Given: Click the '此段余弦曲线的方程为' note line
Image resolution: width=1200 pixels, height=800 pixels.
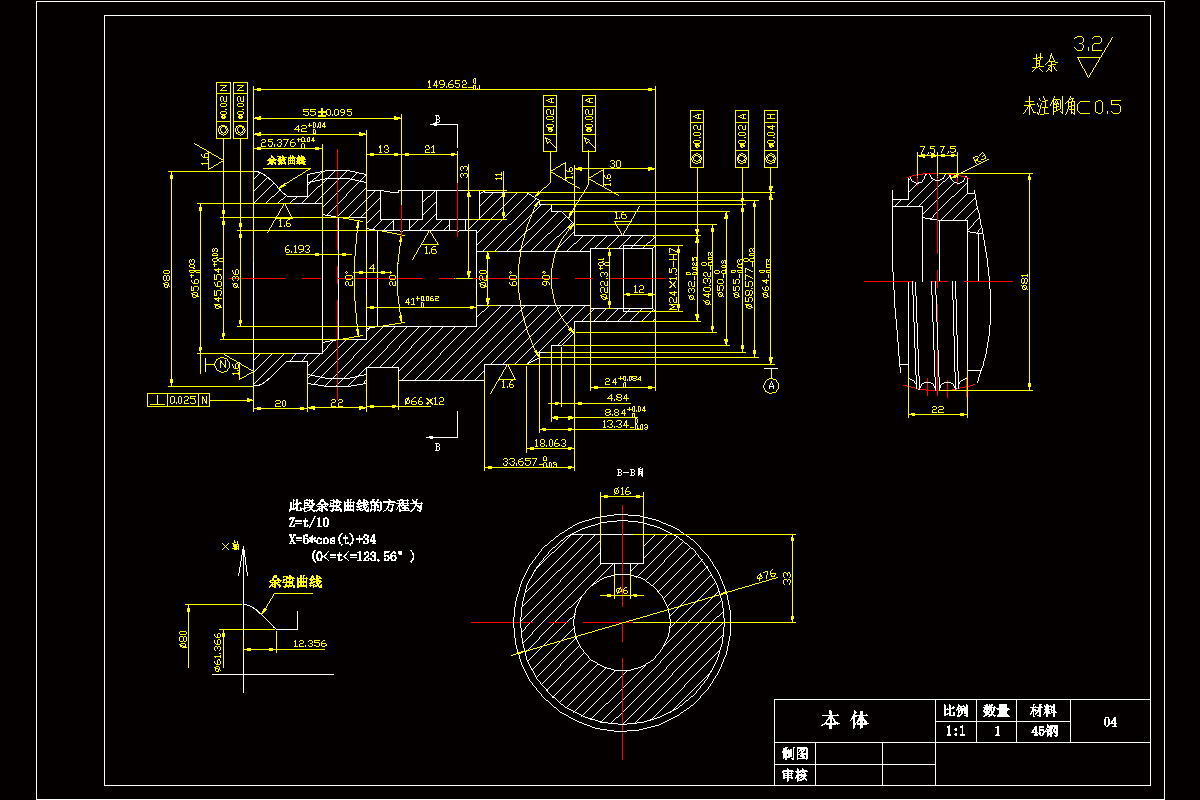Looking at the screenshot, I should (x=356, y=506).
